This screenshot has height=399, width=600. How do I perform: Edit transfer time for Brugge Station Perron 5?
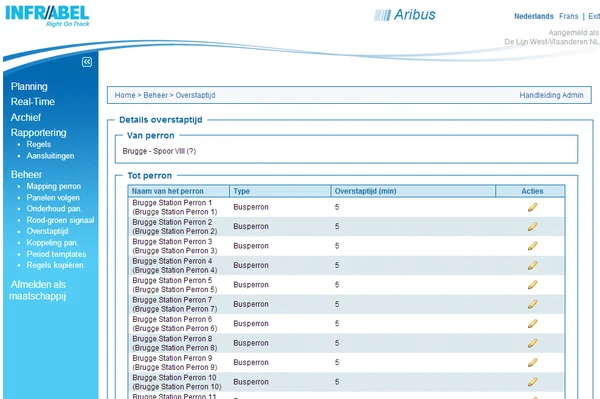point(532,285)
